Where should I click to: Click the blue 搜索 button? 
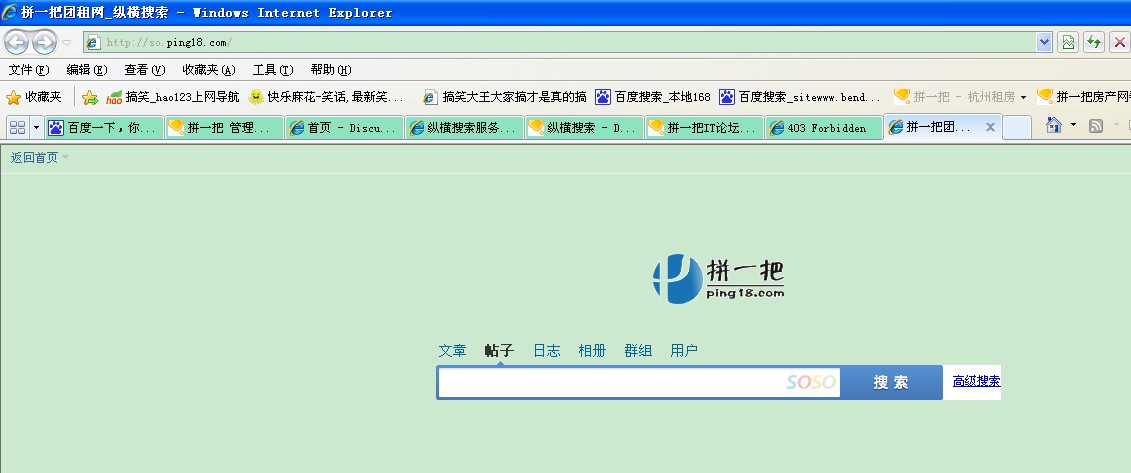tap(892, 382)
